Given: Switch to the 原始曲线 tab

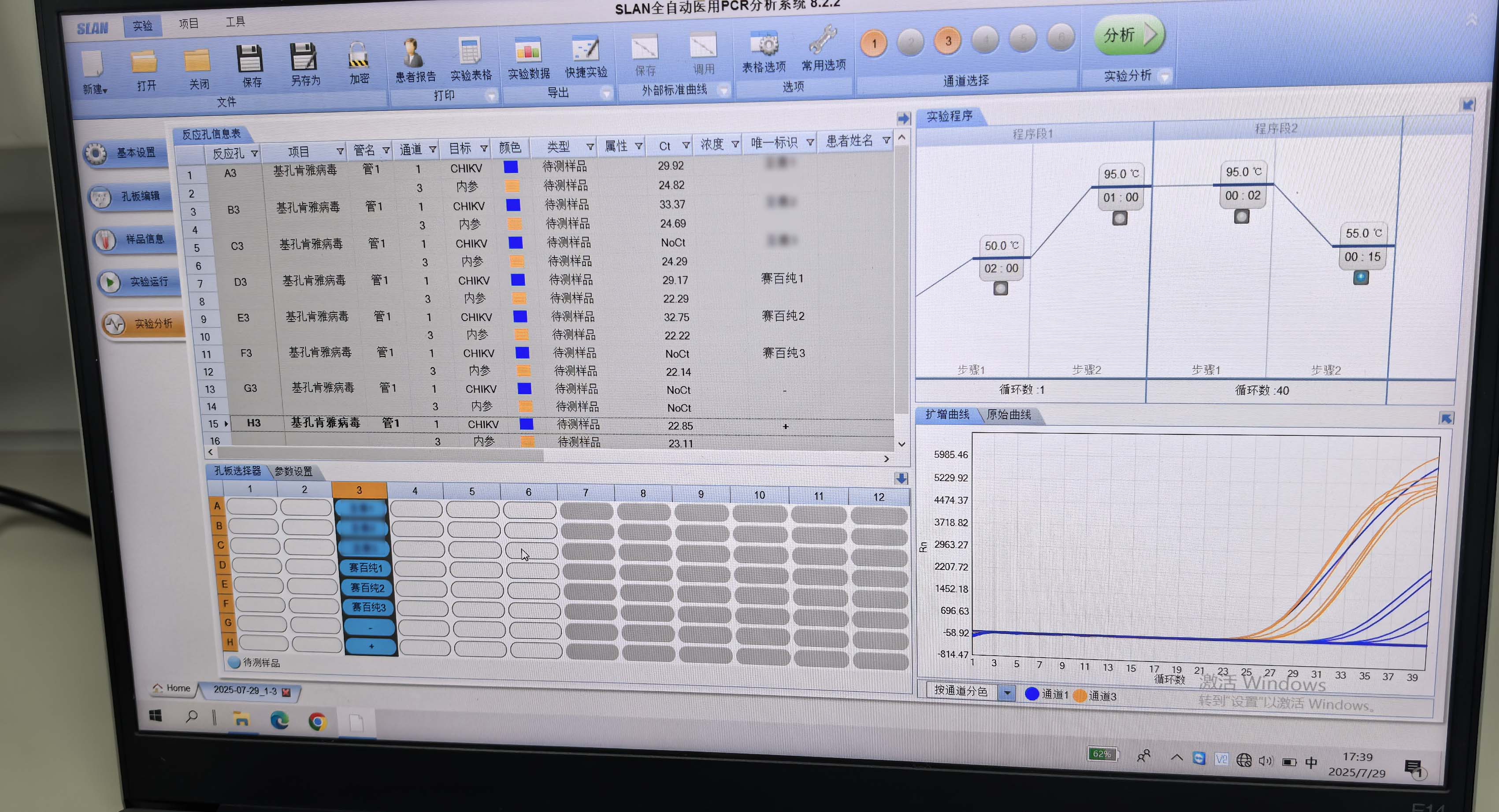Looking at the screenshot, I should coord(1009,415).
